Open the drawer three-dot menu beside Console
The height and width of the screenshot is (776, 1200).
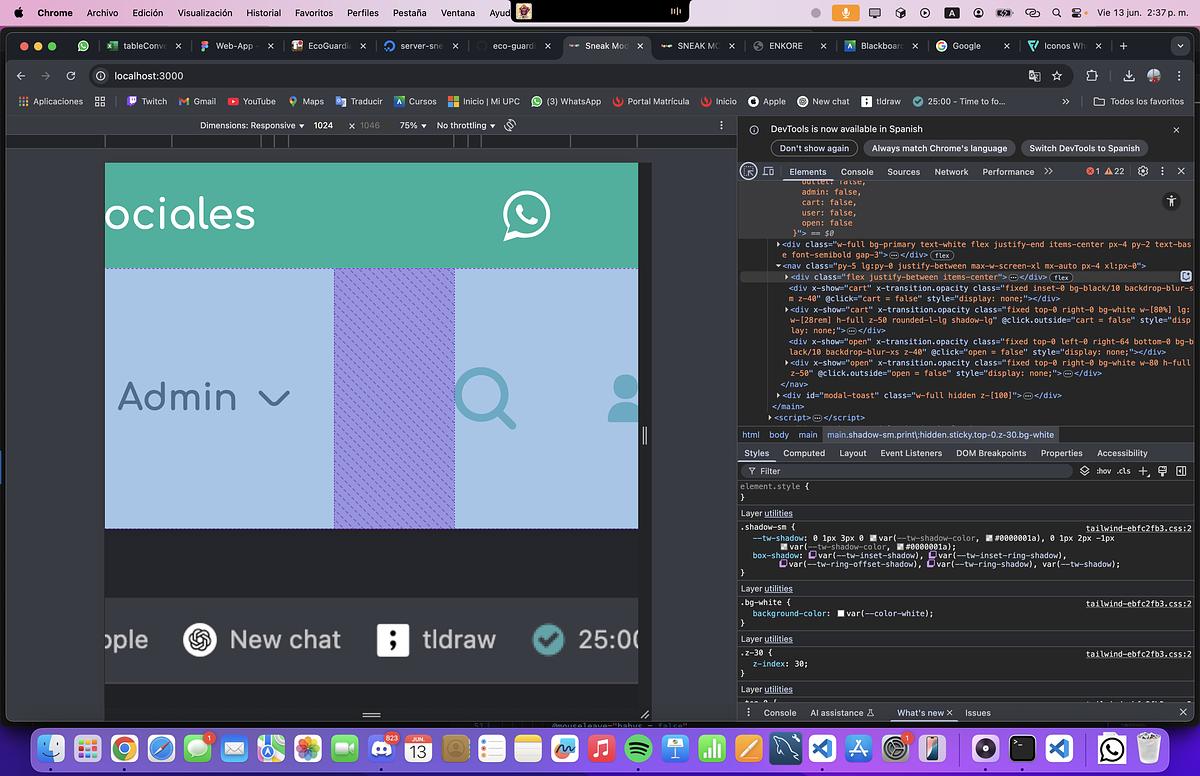[x=749, y=712]
